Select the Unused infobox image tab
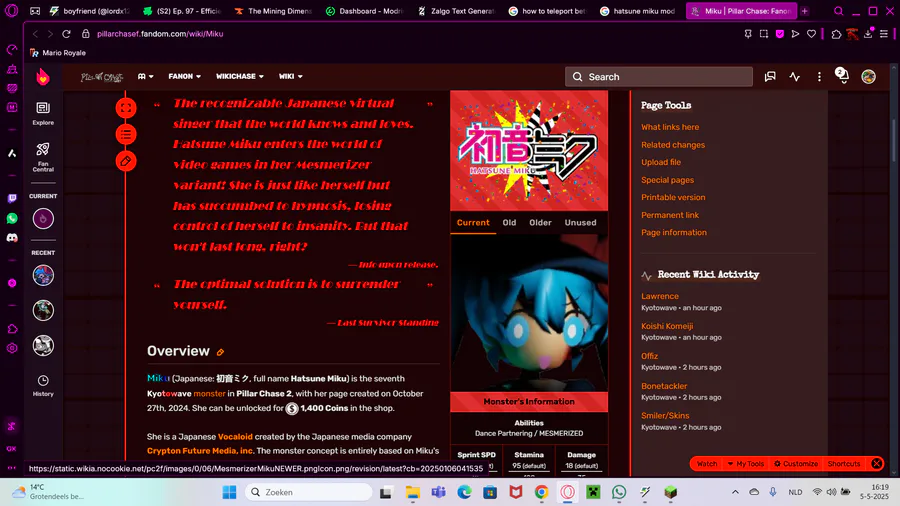This screenshot has height=506, width=900. coord(580,223)
